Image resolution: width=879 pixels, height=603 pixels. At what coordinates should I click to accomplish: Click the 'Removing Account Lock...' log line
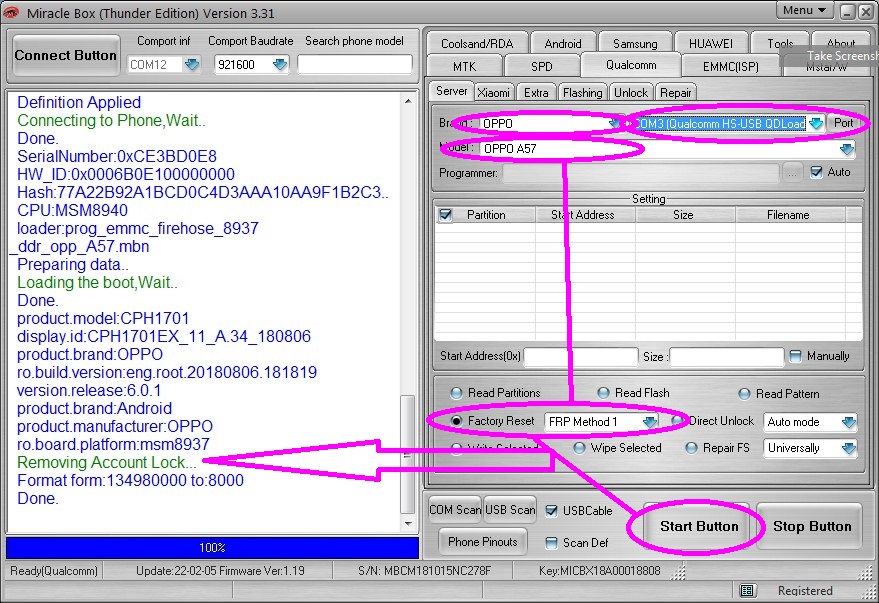[107, 462]
